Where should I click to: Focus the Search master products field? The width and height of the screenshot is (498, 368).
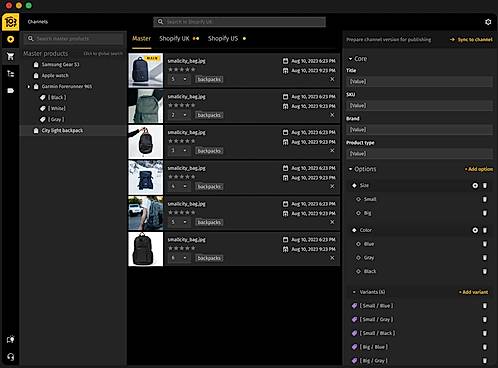pyautogui.click(x=73, y=39)
